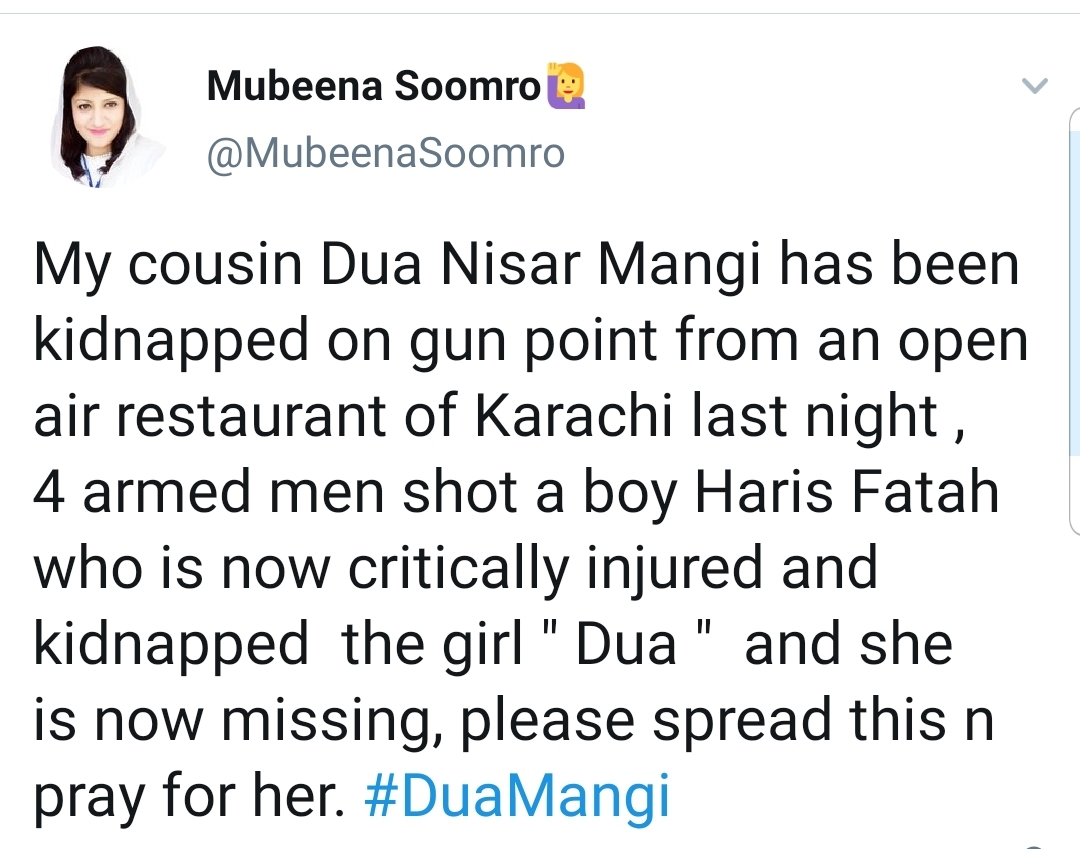Image resolution: width=1080 pixels, height=849 pixels.
Task: Expand the tweet options chevron
Action: pyautogui.click(x=1034, y=86)
